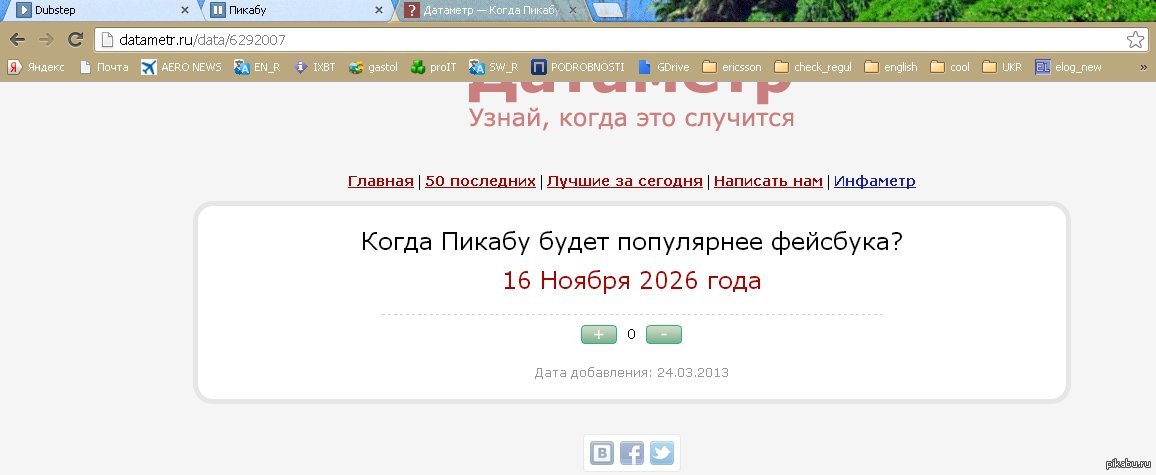The height and width of the screenshot is (475, 1156).
Task: Click the address bar URL field
Action: (600, 40)
